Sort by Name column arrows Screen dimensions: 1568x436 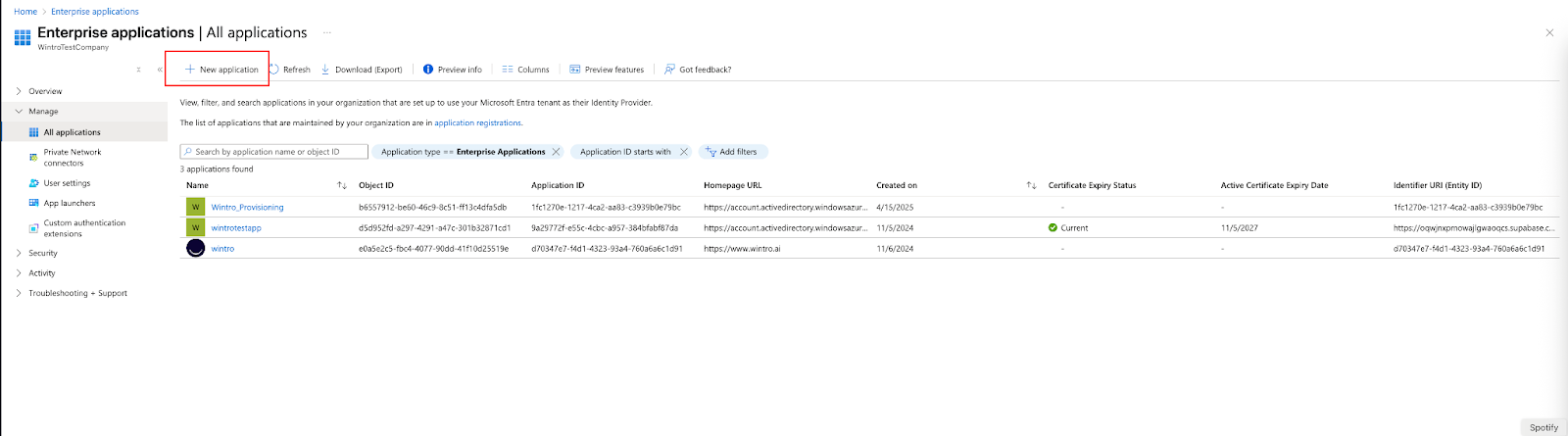[342, 185]
